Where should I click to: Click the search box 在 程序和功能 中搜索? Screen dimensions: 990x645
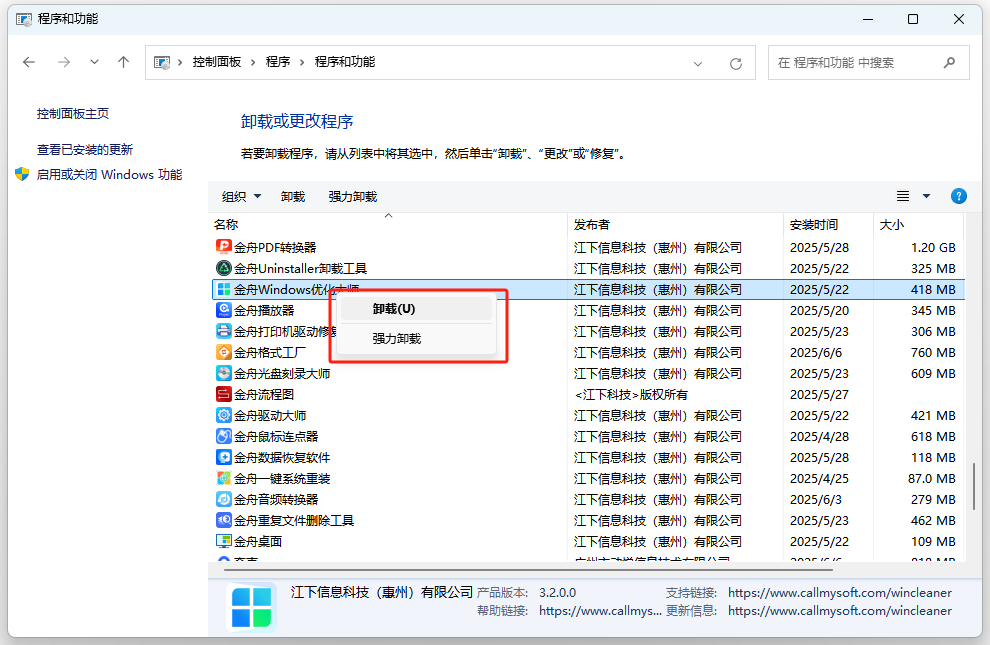point(868,62)
